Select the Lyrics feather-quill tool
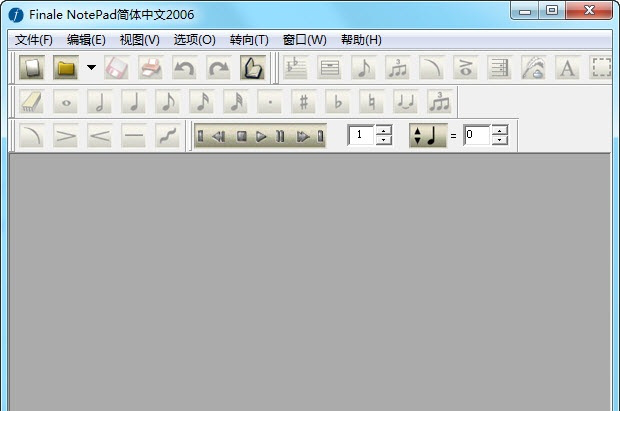This screenshot has height=427, width=620. 534,68
